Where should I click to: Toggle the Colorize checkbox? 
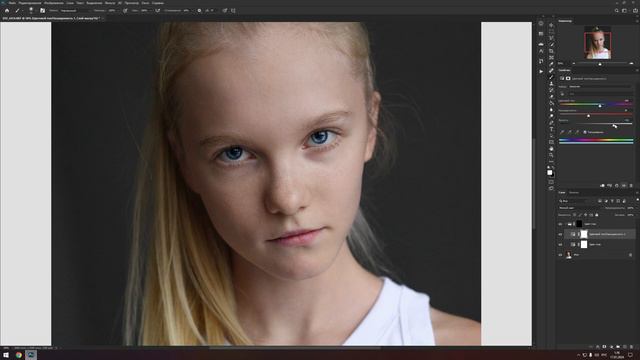pos(585,132)
